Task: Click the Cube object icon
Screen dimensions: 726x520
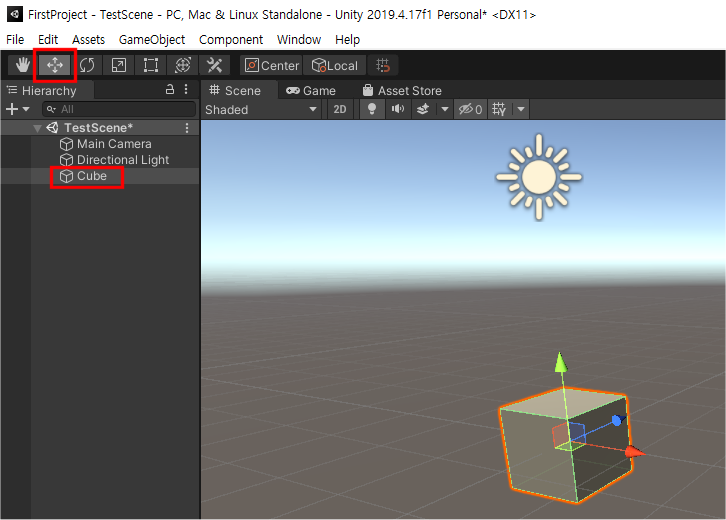Action: point(66,176)
